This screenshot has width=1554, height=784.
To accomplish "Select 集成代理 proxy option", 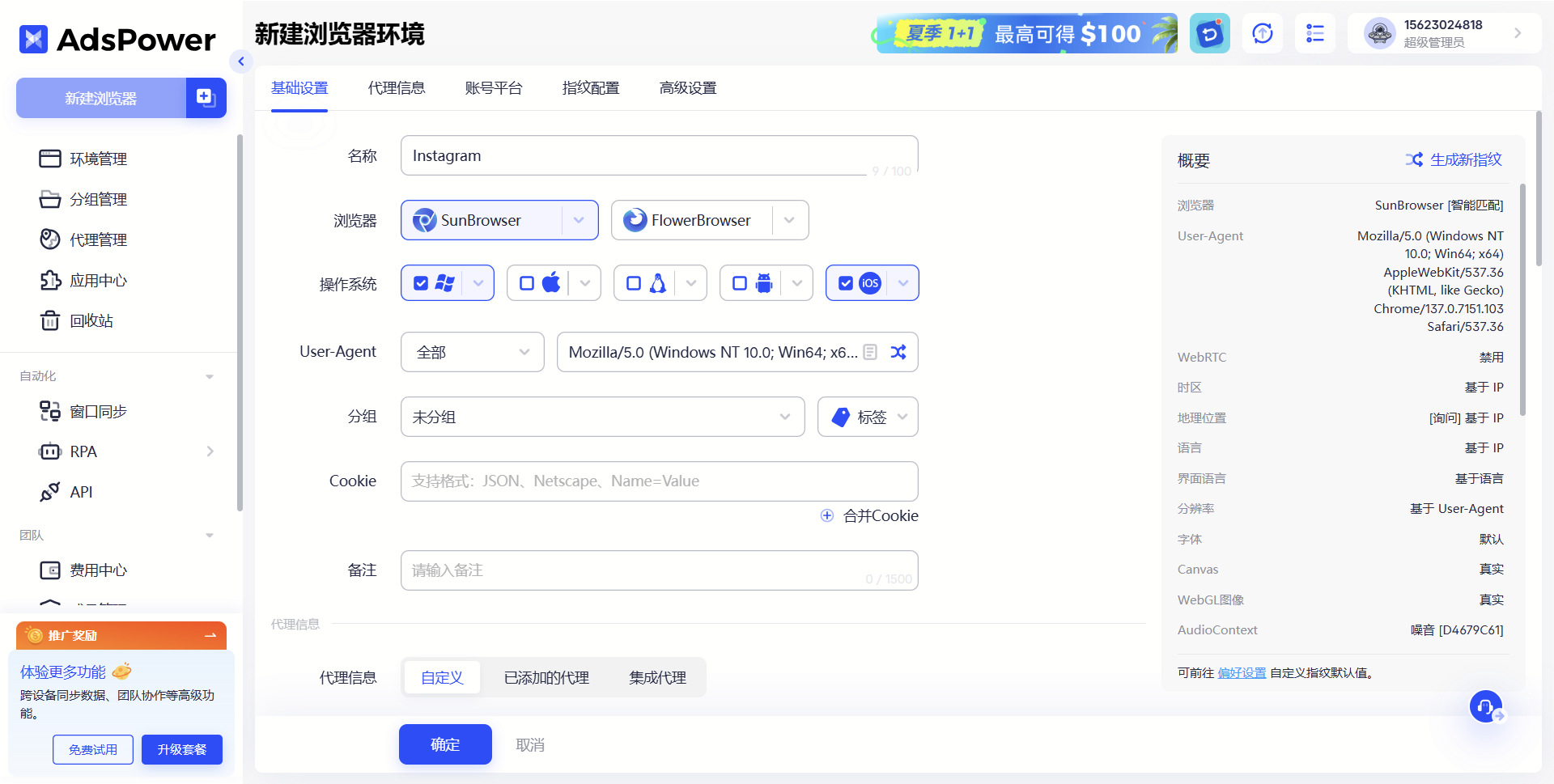I will tap(658, 677).
